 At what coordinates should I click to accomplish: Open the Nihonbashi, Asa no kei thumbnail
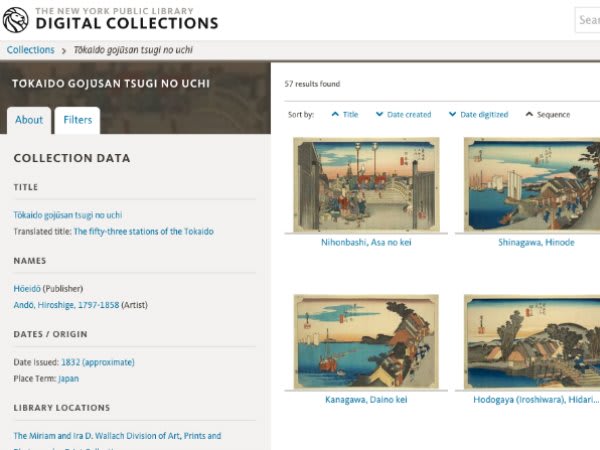(366, 184)
